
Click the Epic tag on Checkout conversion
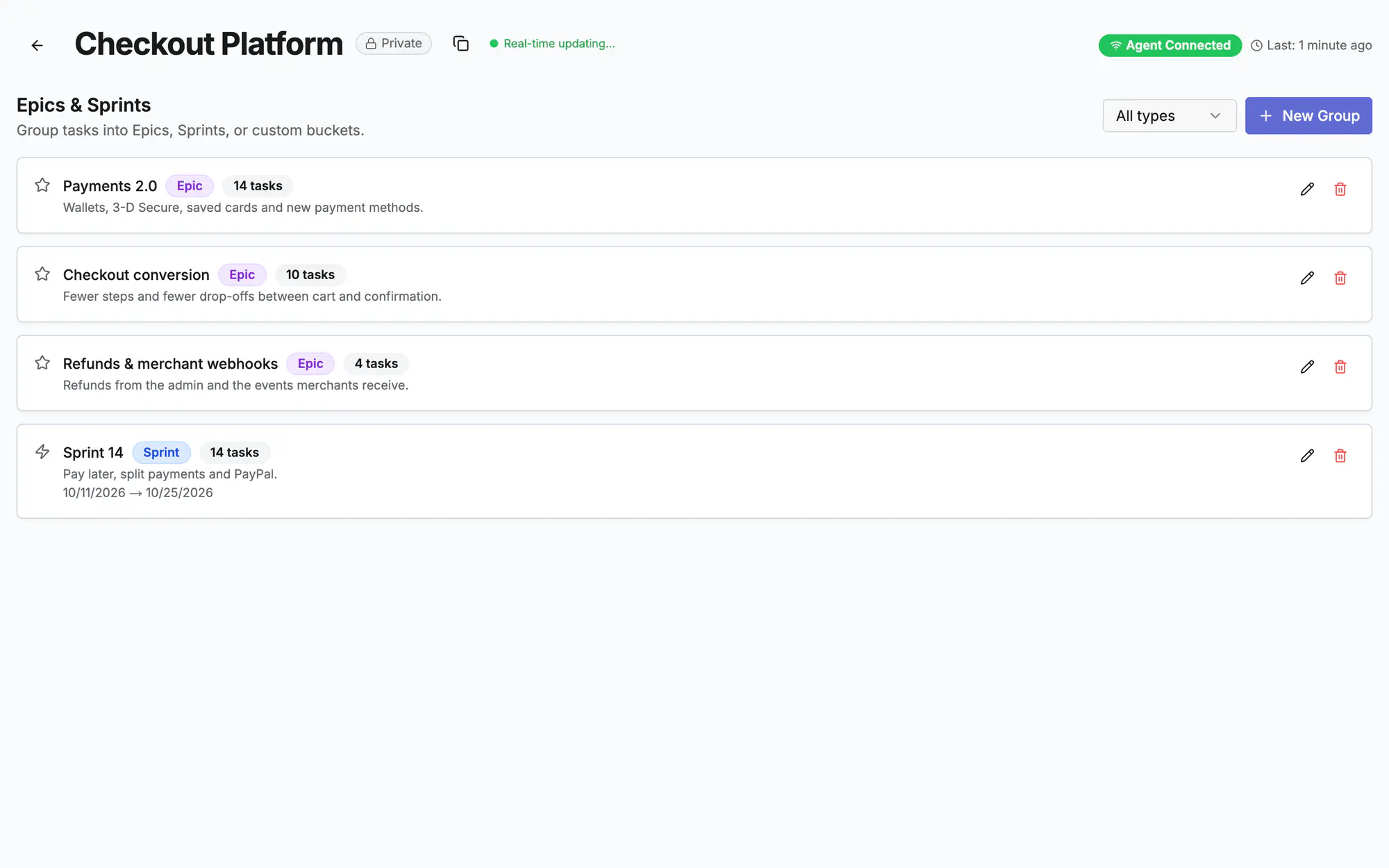[x=242, y=275]
